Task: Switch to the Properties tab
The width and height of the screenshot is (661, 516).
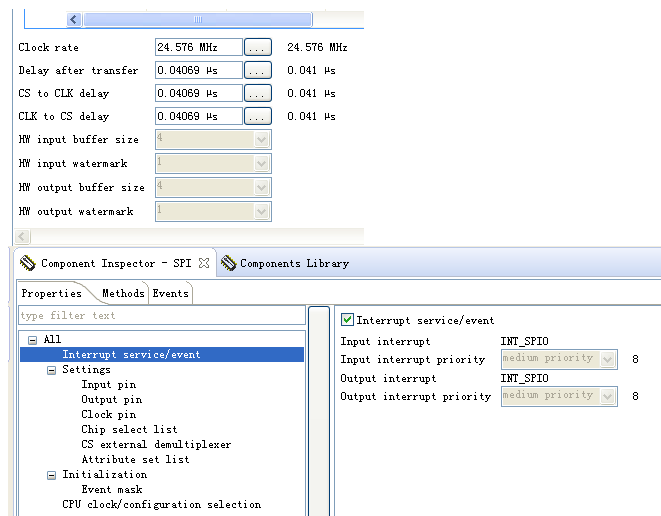Action: [x=51, y=293]
